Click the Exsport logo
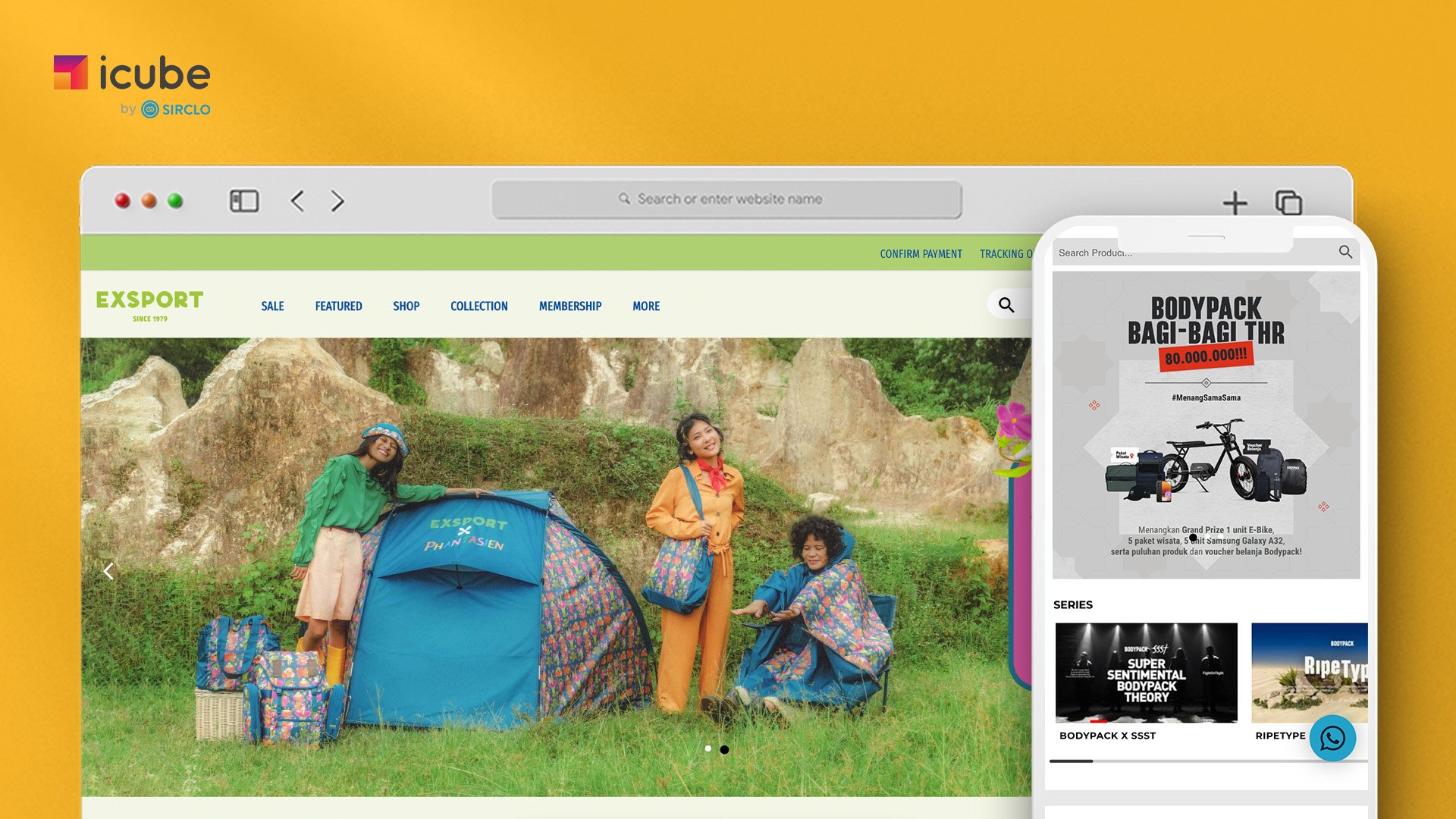 pos(149,306)
